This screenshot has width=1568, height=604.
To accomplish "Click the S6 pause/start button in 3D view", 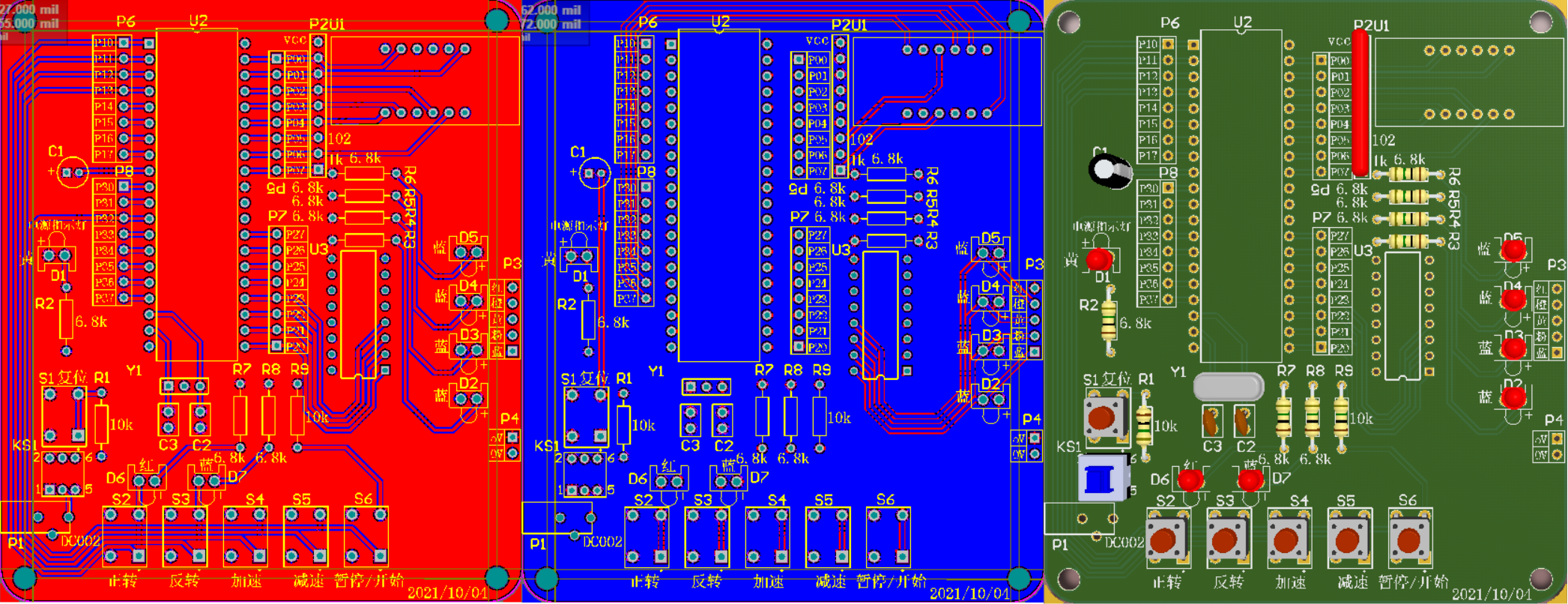I will 1410,539.
